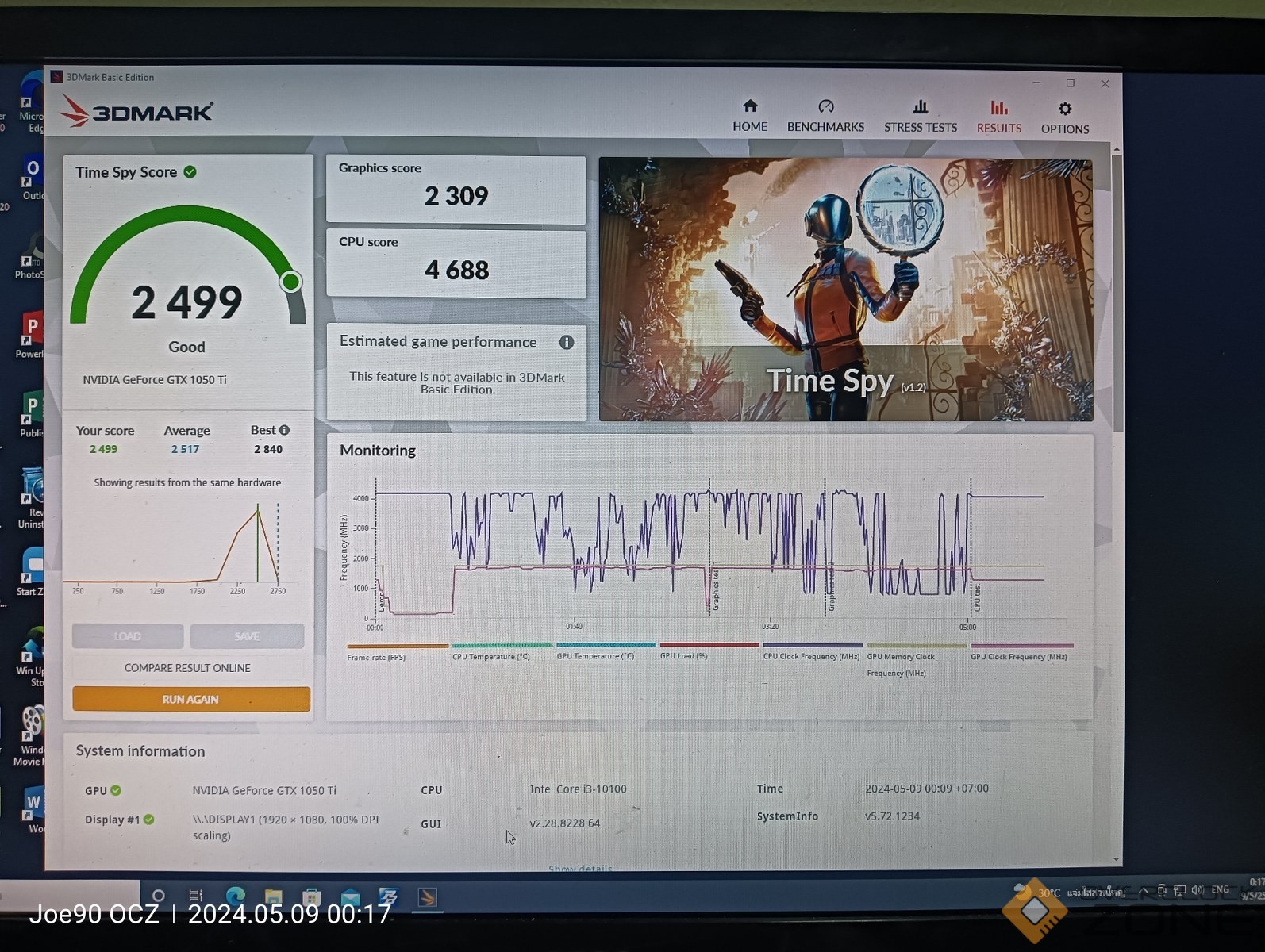This screenshot has width=1265, height=952.
Task: Click the Estimated game performance info icon
Action: 567,342
